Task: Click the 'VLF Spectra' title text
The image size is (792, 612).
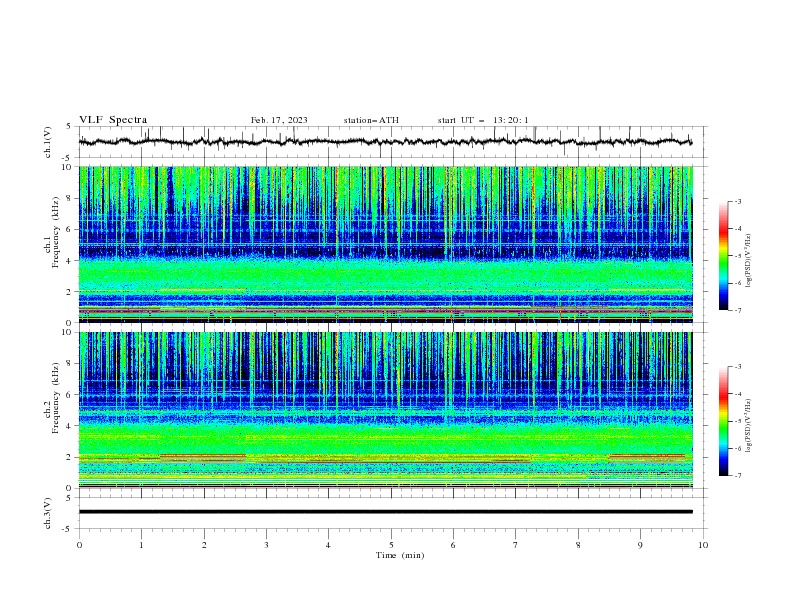Action: (x=113, y=120)
